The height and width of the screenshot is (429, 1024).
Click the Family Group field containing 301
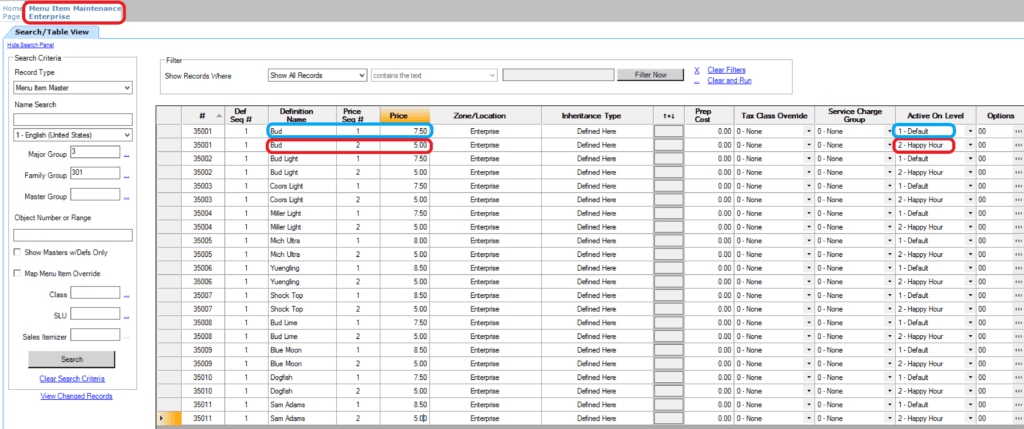point(95,173)
